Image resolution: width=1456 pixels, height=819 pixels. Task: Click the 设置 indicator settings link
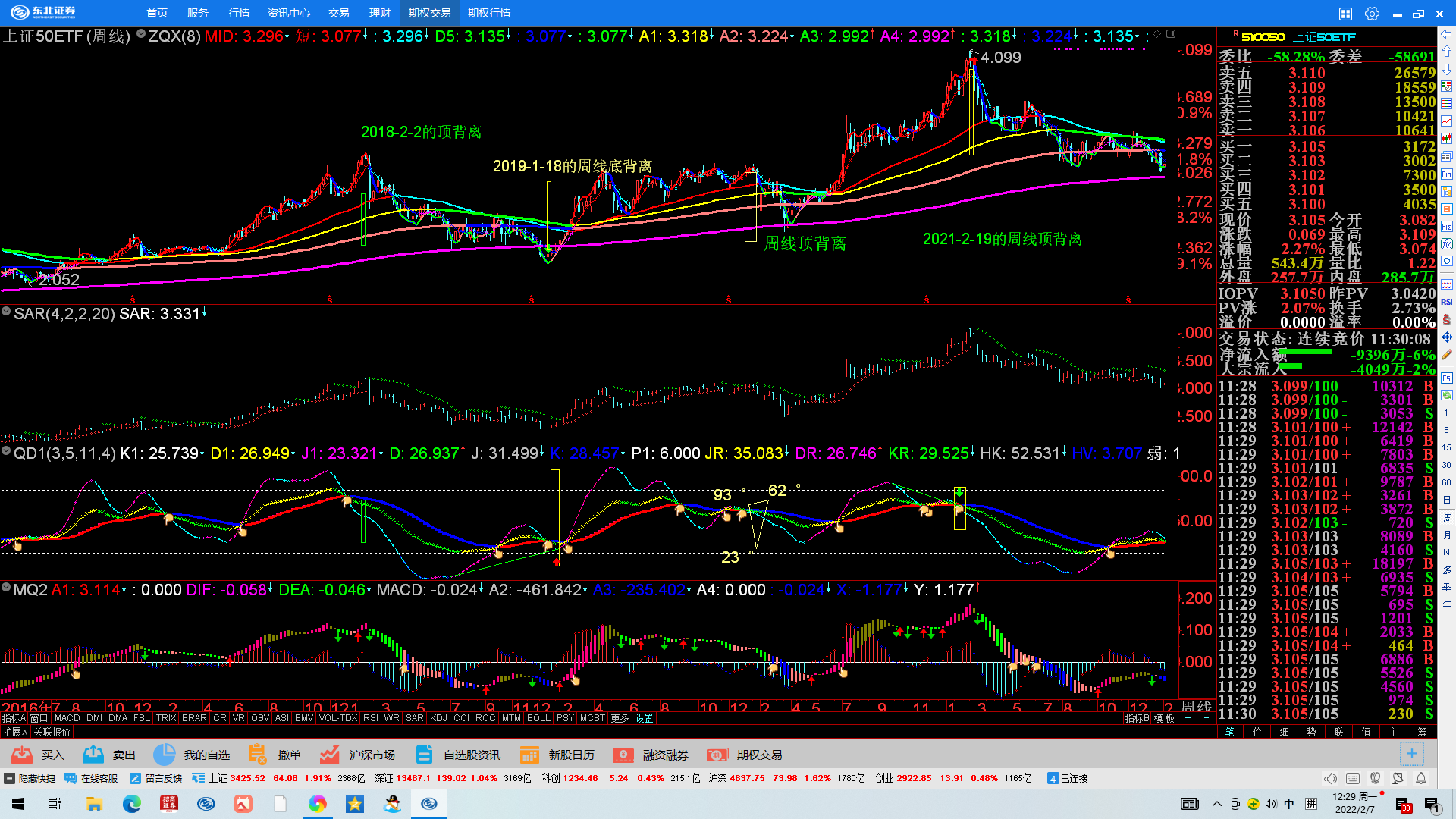tap(645, 718)
